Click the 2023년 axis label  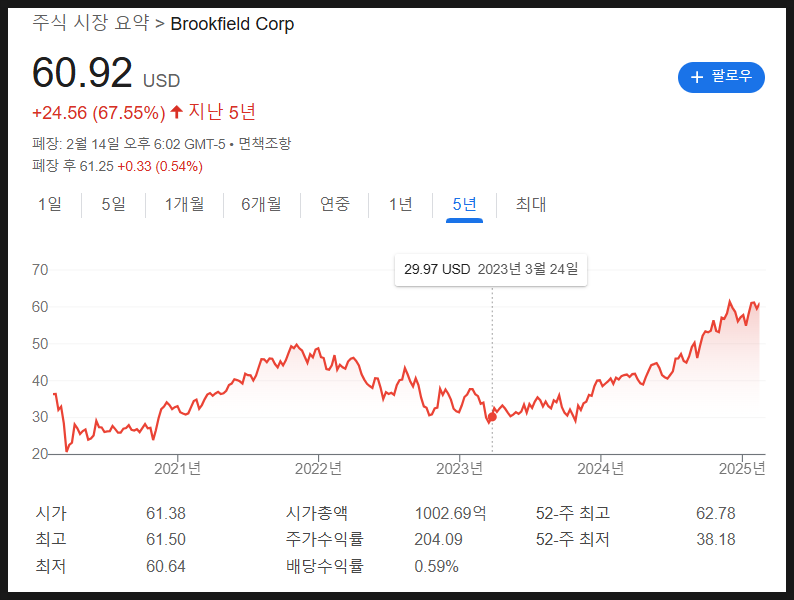click(x=459, y=468)
